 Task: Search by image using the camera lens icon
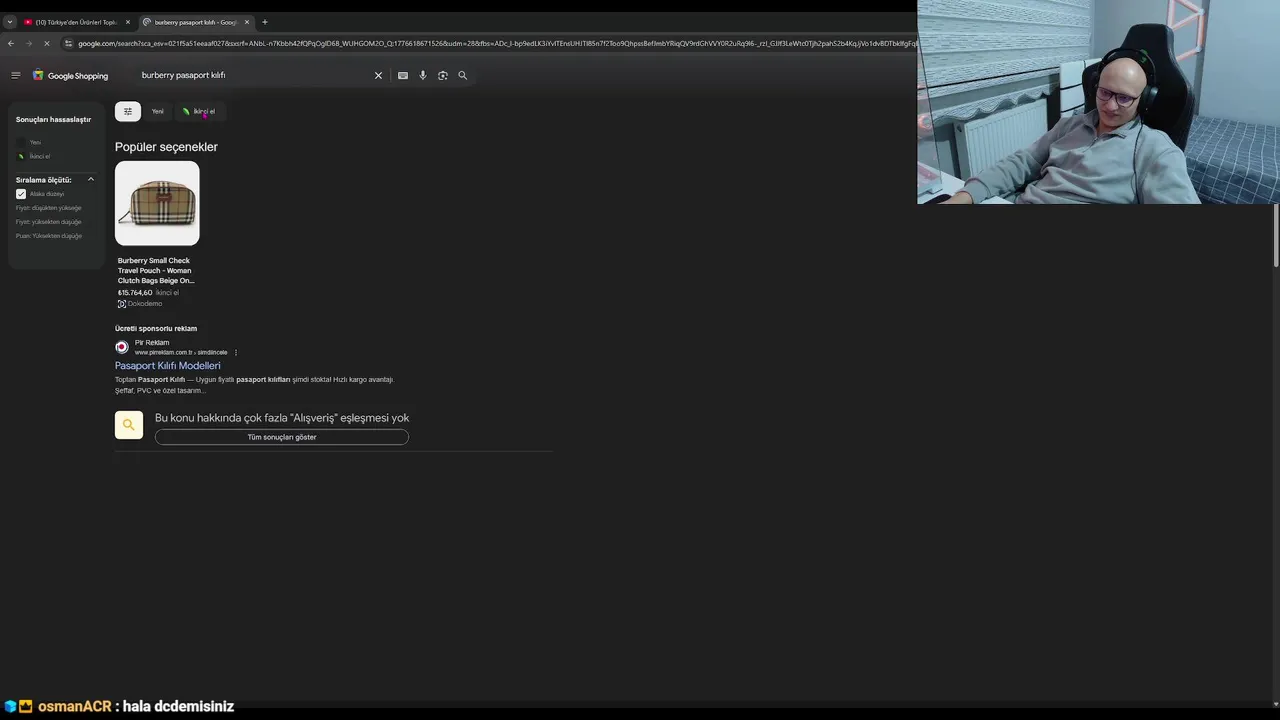click(443, 75)
